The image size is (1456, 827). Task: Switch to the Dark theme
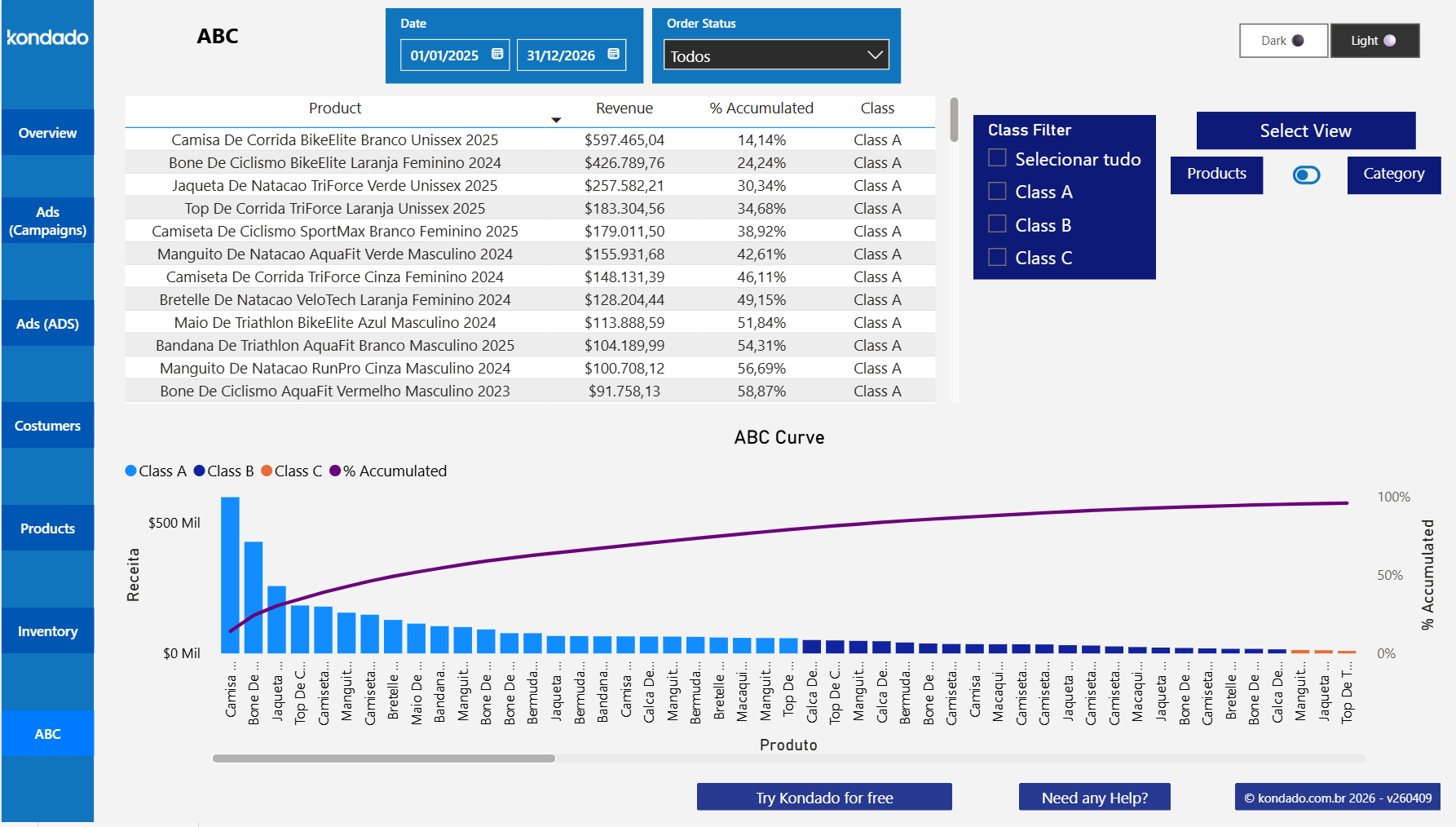pos(1282,40)
